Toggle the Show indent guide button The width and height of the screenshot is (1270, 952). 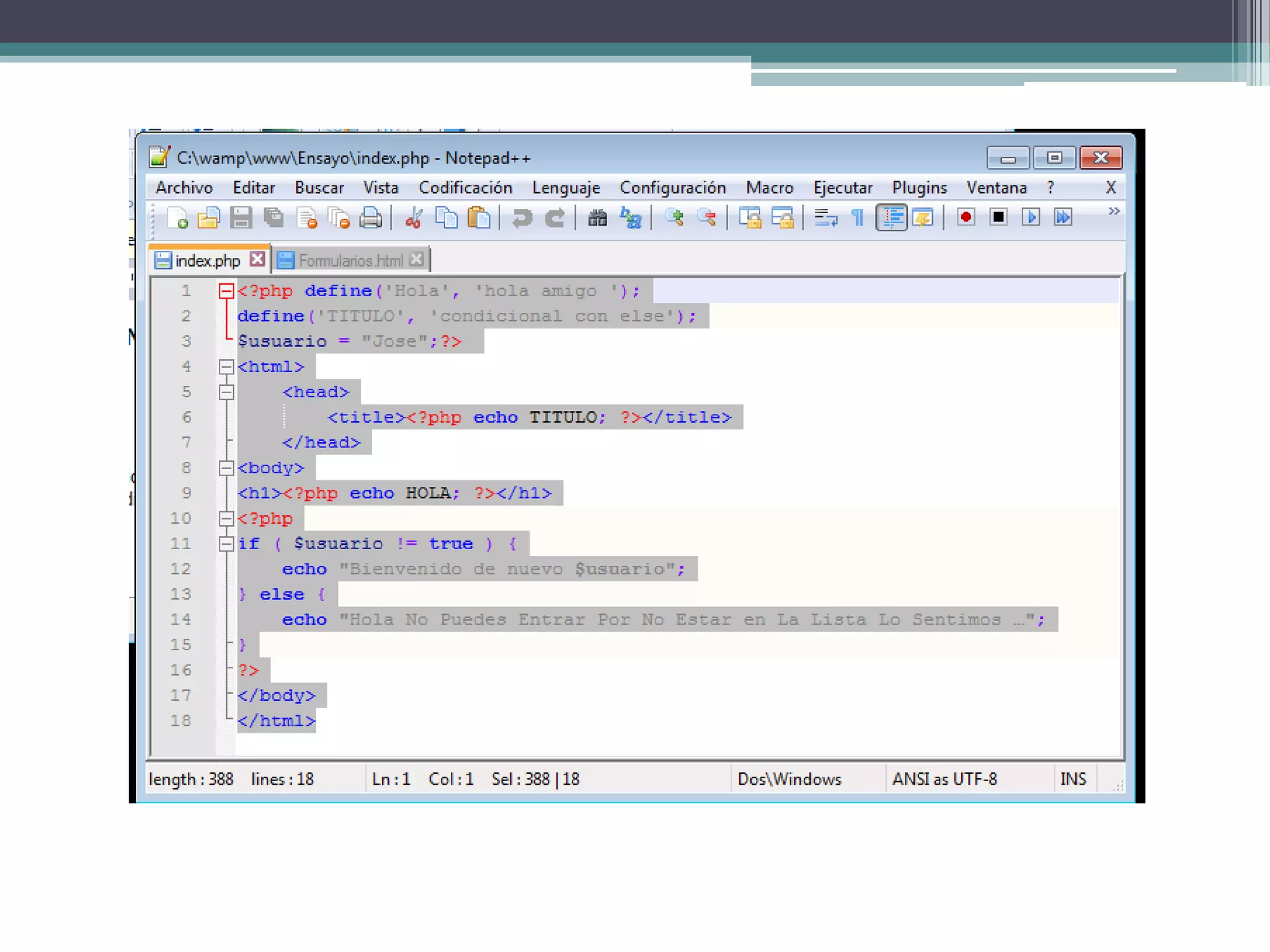click(891, 218)
